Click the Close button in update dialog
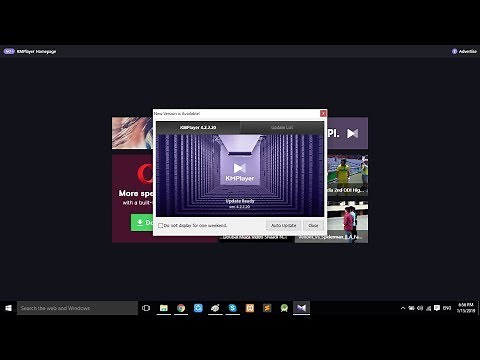This screenshot has height=360, width=480. [x=313, y=226]
